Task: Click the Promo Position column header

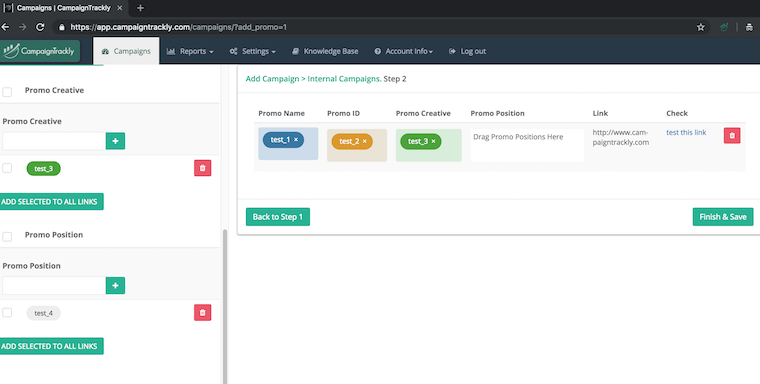Action: [x=497, y=113]
